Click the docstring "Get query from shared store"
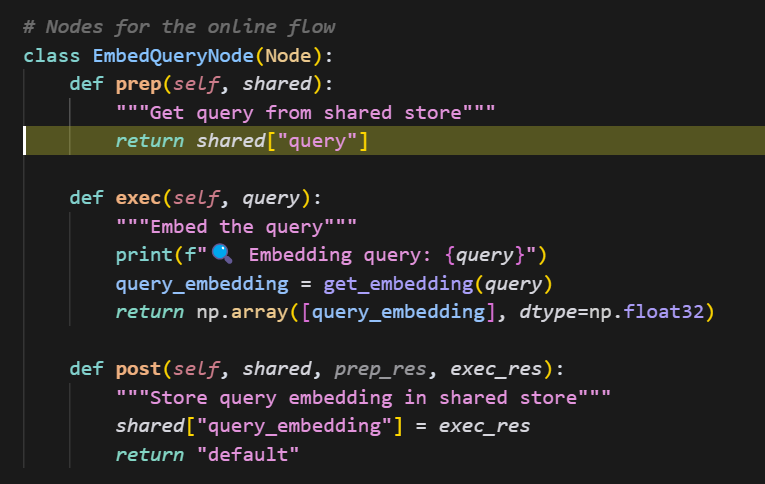This screenshot has width=765, height=484. tap(305, 113)
